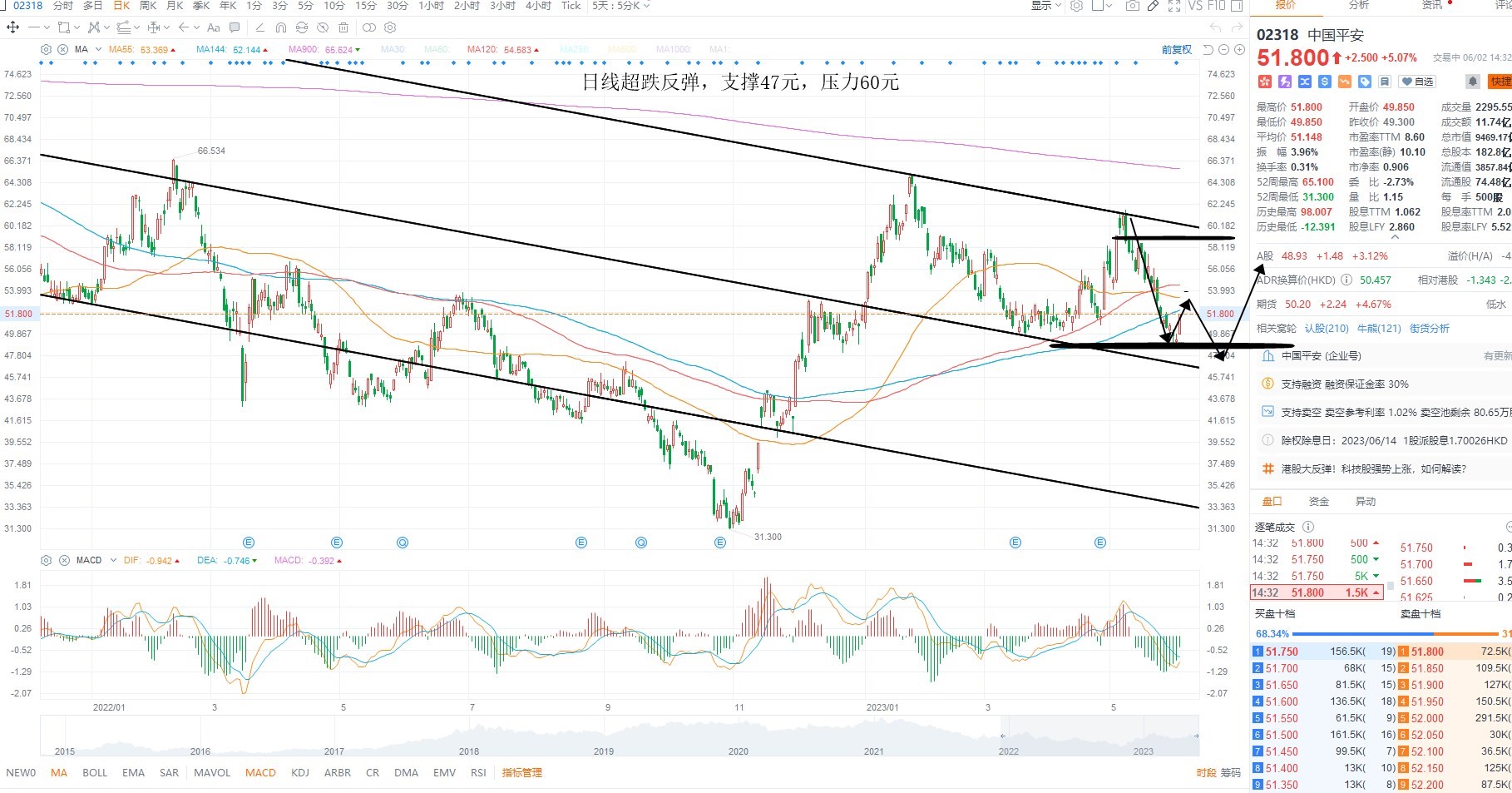This screenshot has height=793, width=1512.
Task: Open the chart fullscreen icon
Action: click(1174, 6)
